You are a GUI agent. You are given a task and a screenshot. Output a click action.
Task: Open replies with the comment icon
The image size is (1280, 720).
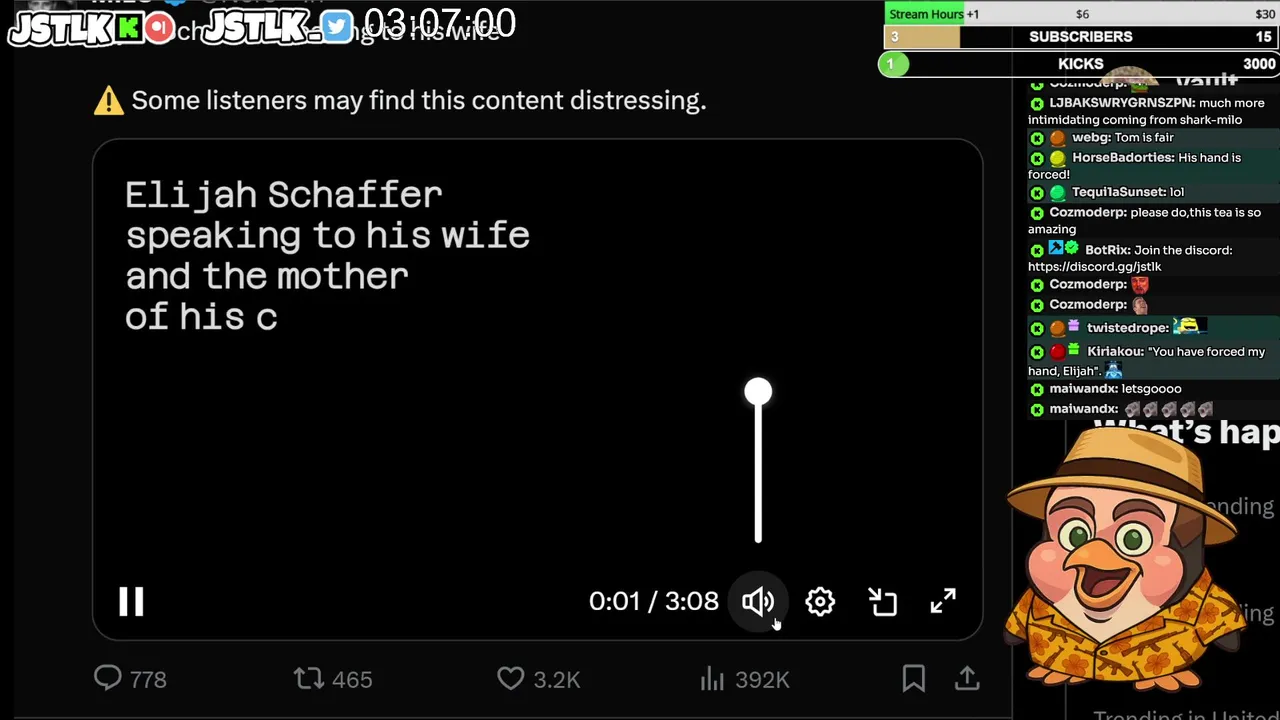coord(108,679)
